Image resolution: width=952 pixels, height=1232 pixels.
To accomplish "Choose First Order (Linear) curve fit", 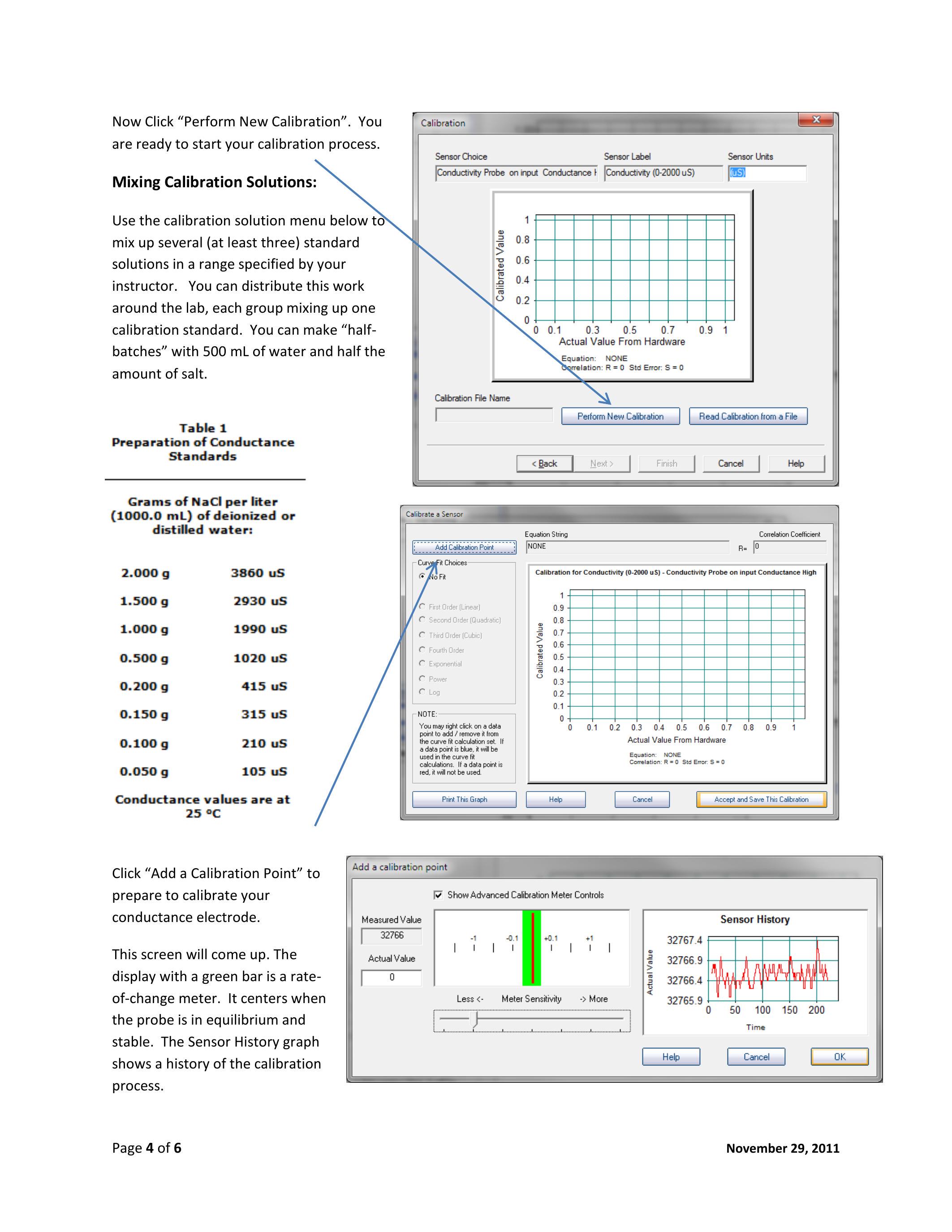I will pos(422,607).
